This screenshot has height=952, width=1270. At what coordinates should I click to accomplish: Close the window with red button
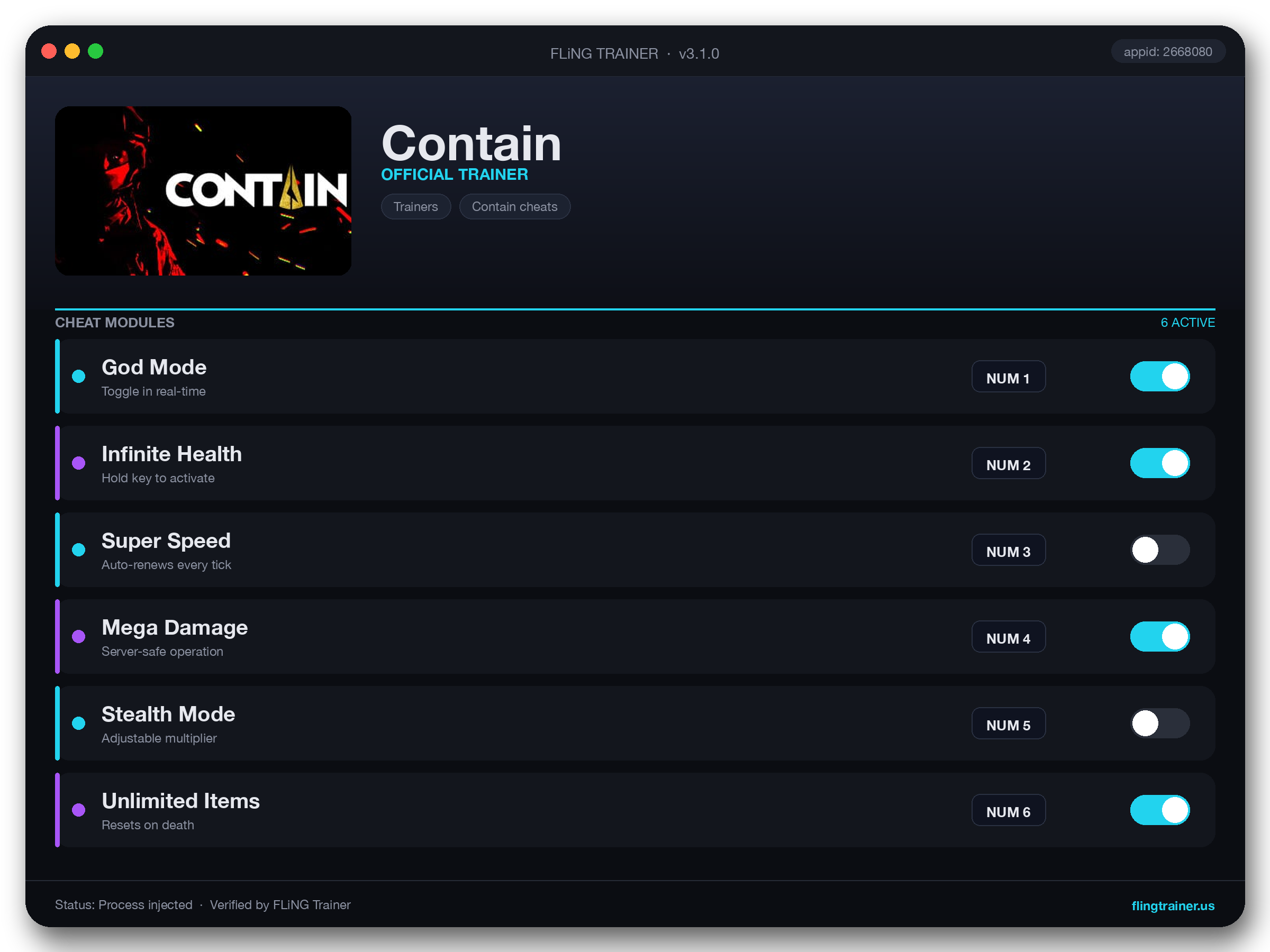pyautogui.click(x=49, y=52)
